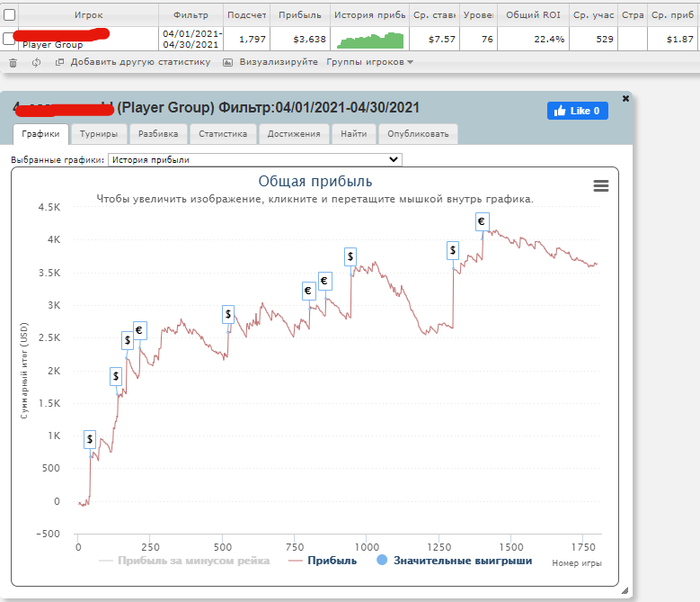Click the leftmost € win marker
This screenshot has width=700, height=602.
140,330
